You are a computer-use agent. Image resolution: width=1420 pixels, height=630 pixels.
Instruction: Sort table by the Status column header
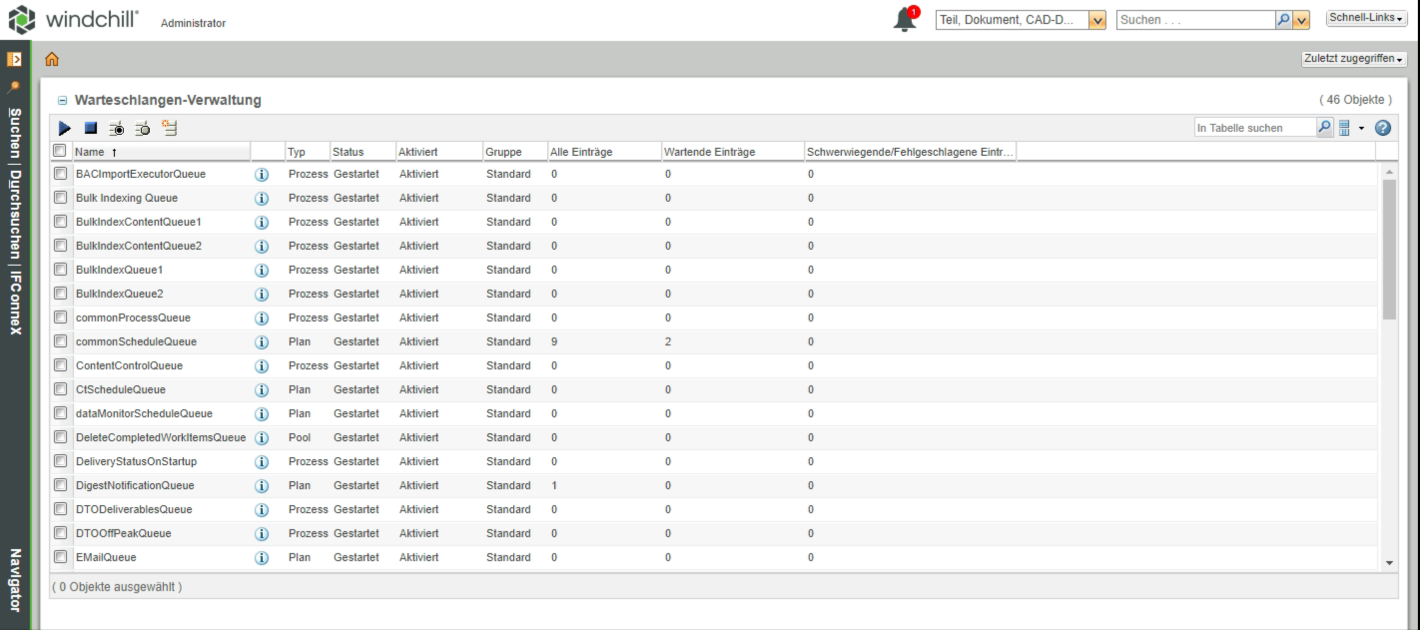(x=348, y=152)
